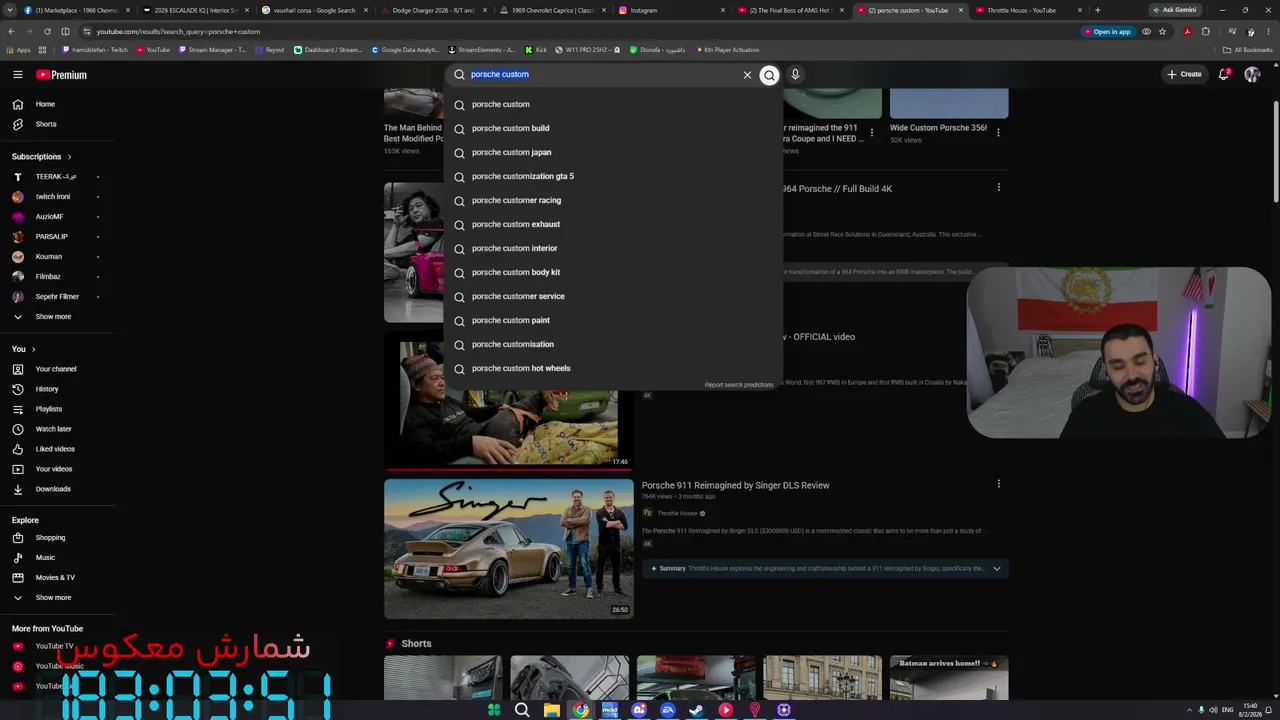
Task: Click the YouTube Premium logo
Action: [x=62, y=75]
